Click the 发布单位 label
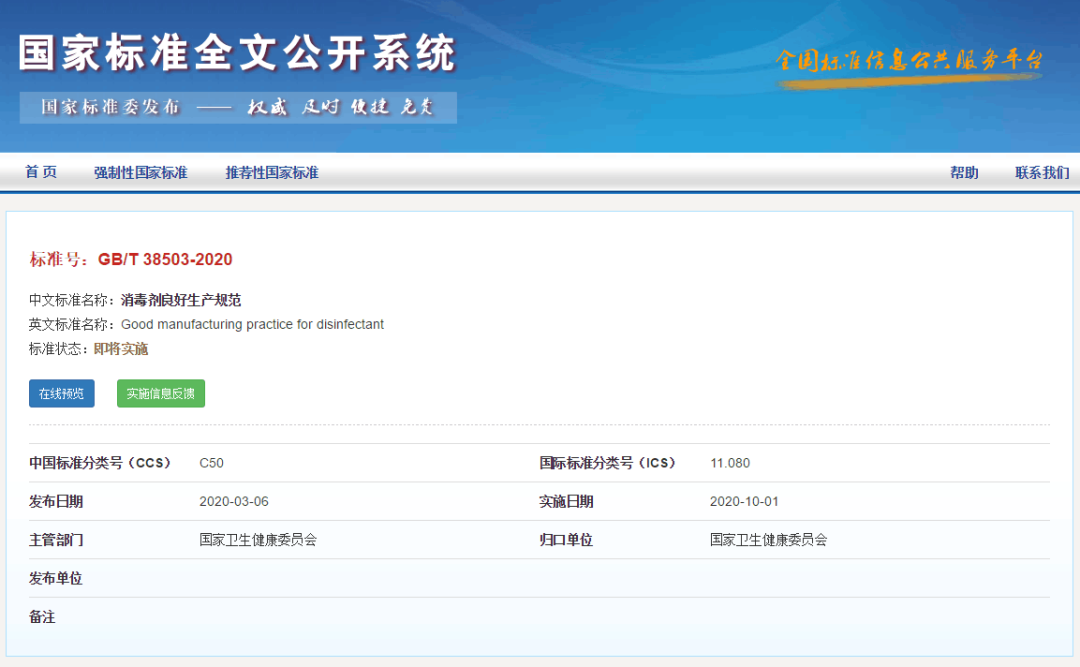This screenshot has width=1080, height=667. click(56, 578)
